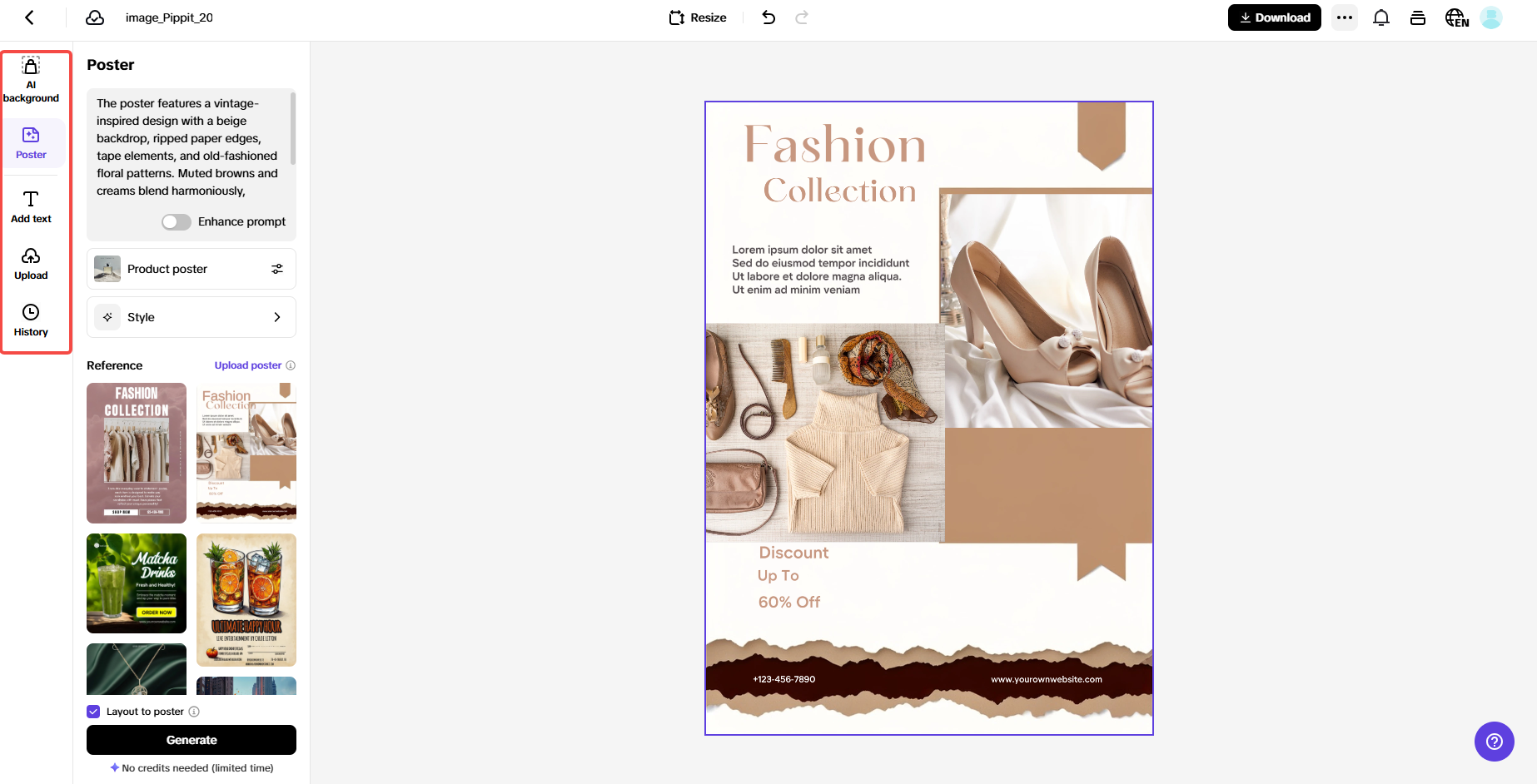Select the Up To text on poster
The height and width of the screenshot is (784, 1537).
[778, 576]
